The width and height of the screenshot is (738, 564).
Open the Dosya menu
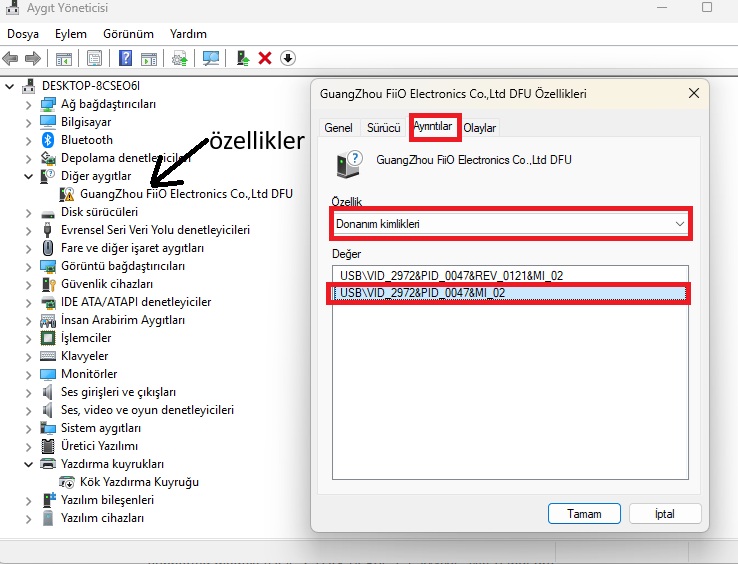(23, 34)
